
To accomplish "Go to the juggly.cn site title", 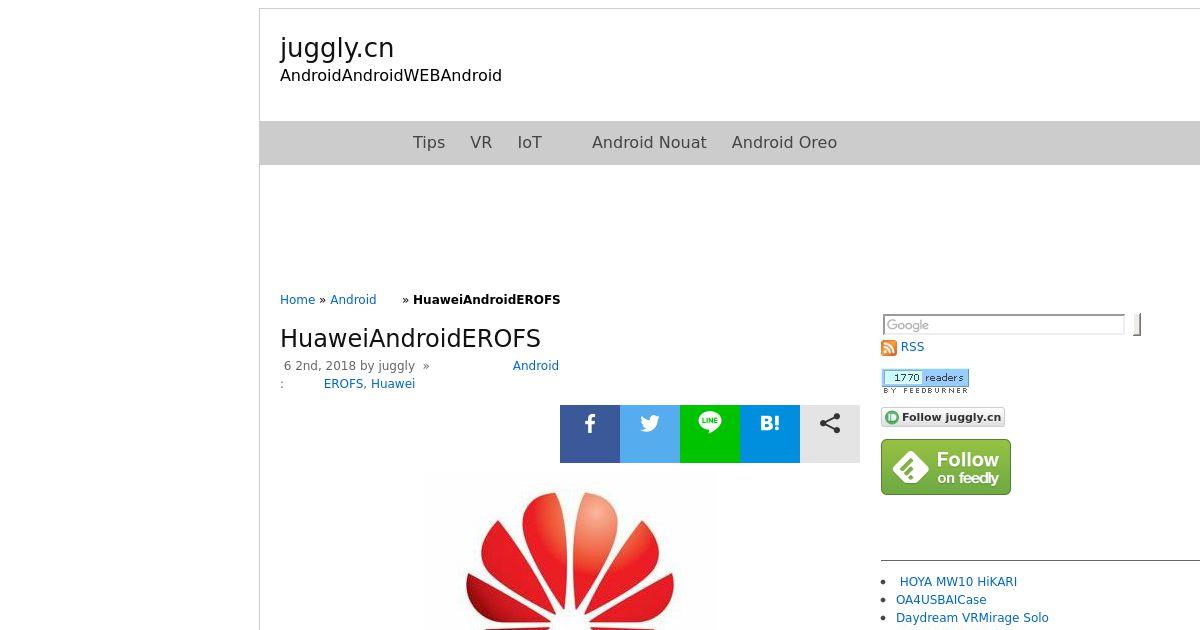I will pos(337,48).
